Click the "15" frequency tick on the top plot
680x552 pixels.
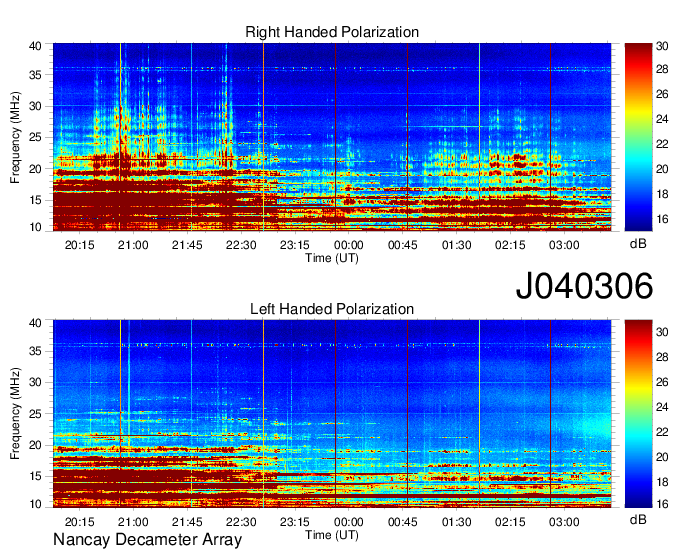point(35,200)
